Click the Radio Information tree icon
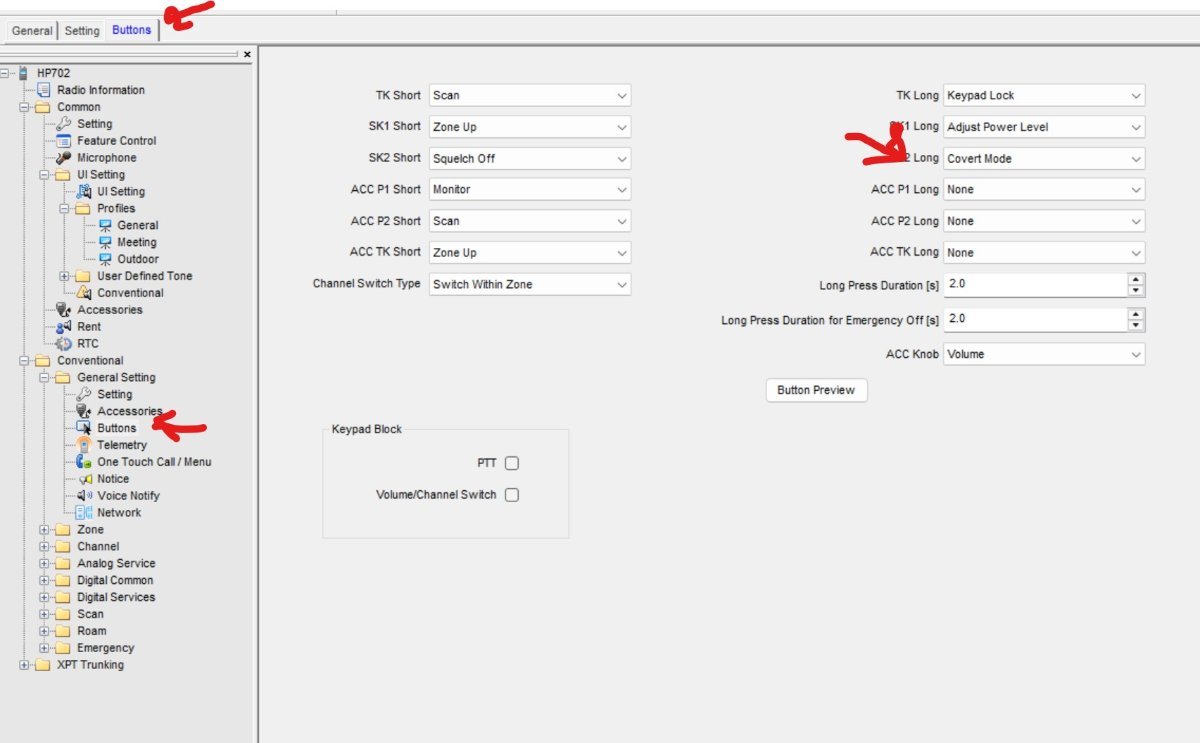This screenshot has width=1200, height=743. click(x=44, y=90)
